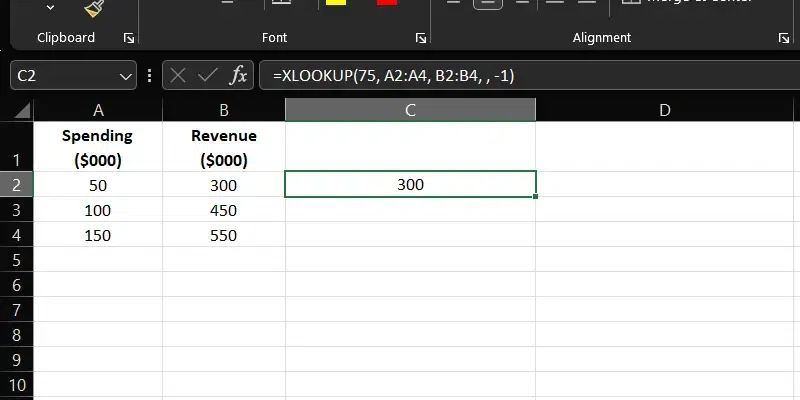Open the Paste options chevron in Clipboard
800x400 pixels.
(x=50, y=7)
